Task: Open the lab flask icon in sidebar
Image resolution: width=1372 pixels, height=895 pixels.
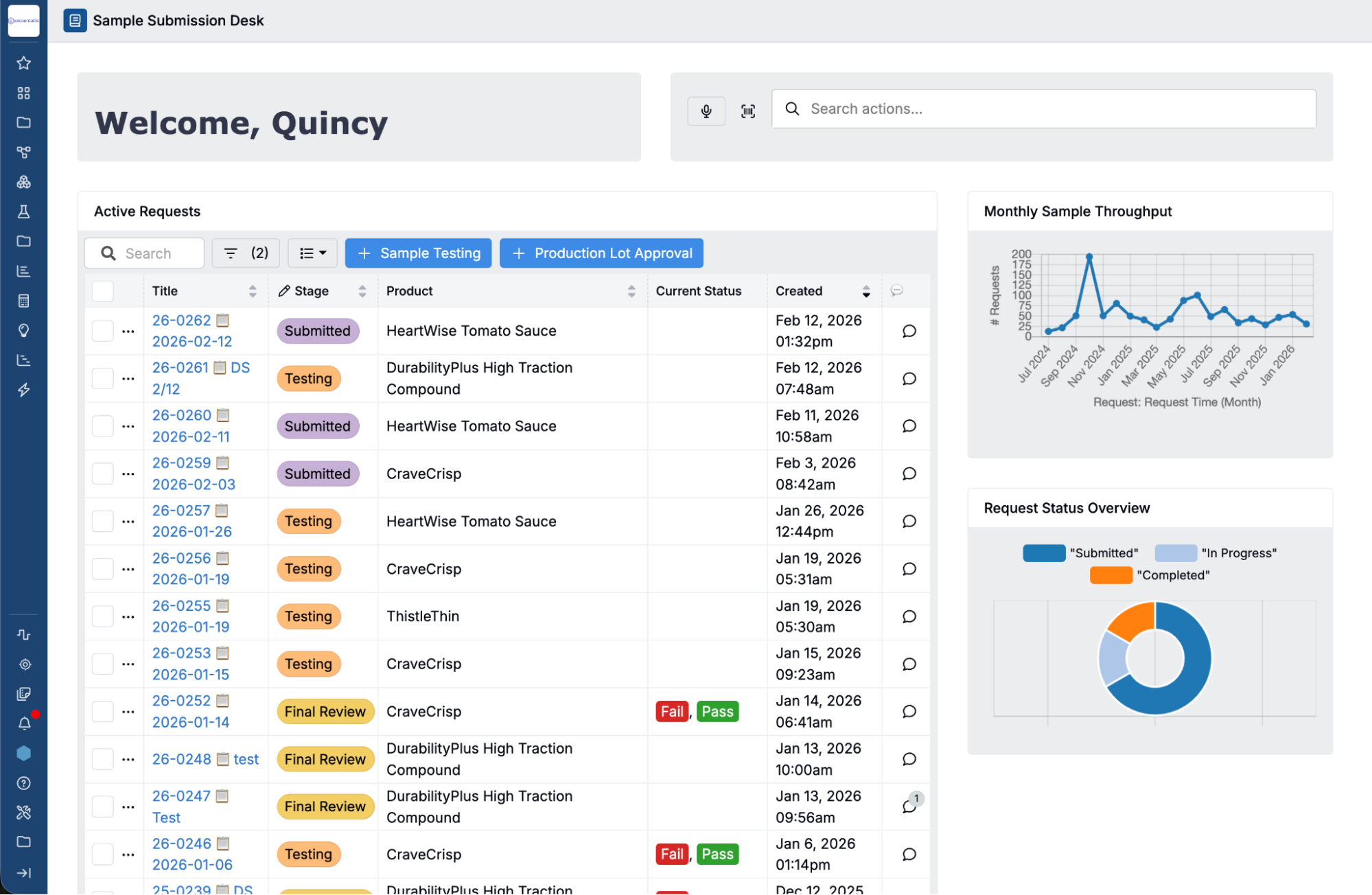Action: click(24, 211)
